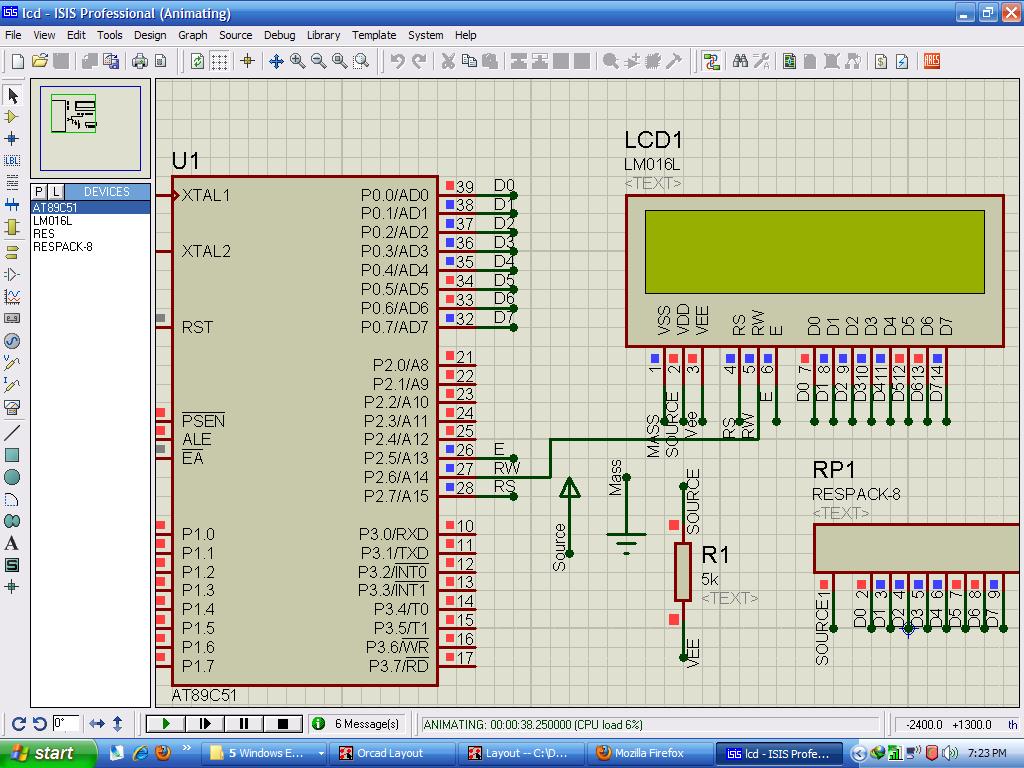Click the Open Design folder icon
This screenshot has width=1024, height=768.
coord(40,61)
